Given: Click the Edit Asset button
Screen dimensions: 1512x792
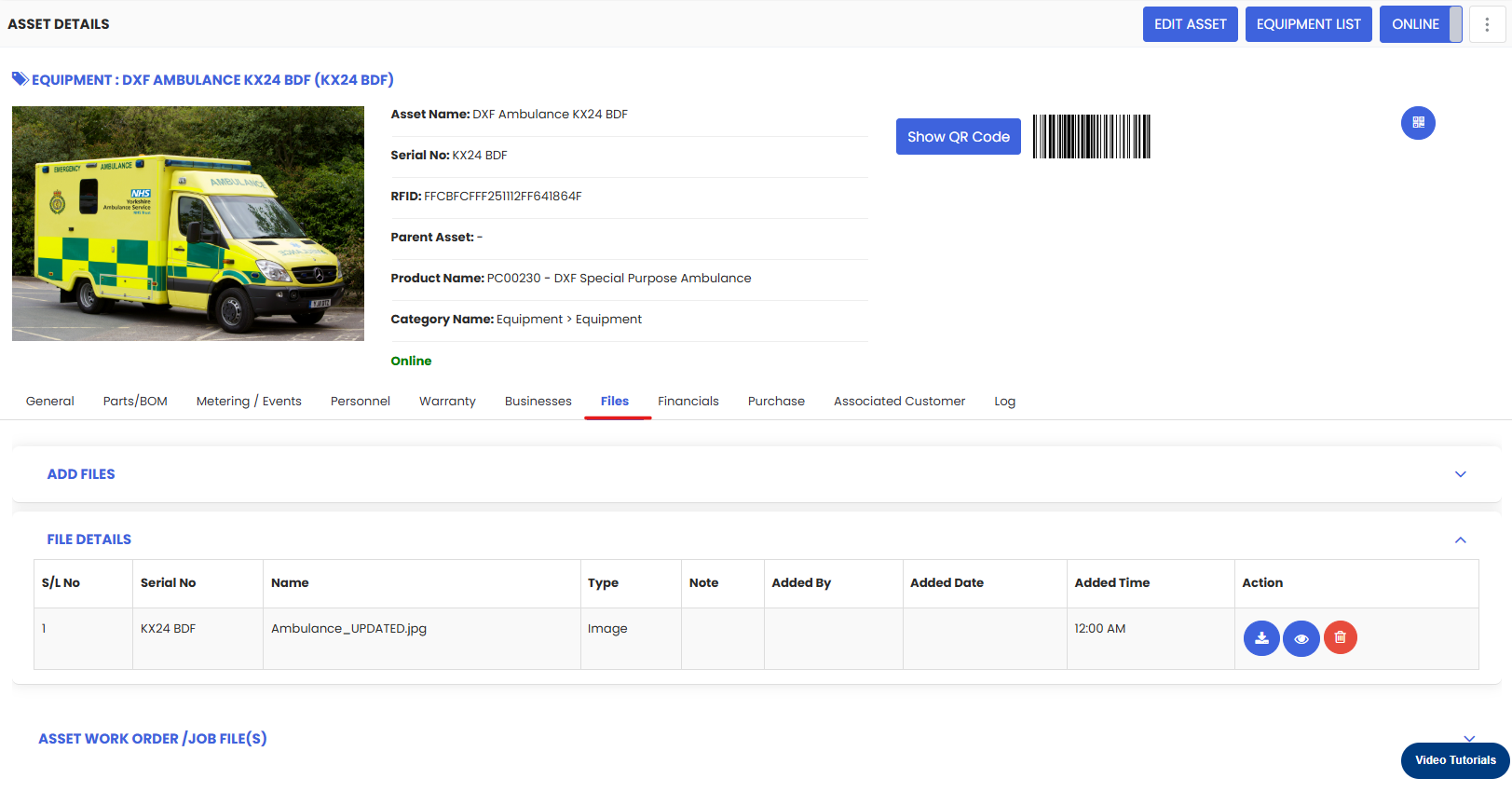Looking at the screenshot, I should (1191, 24).
